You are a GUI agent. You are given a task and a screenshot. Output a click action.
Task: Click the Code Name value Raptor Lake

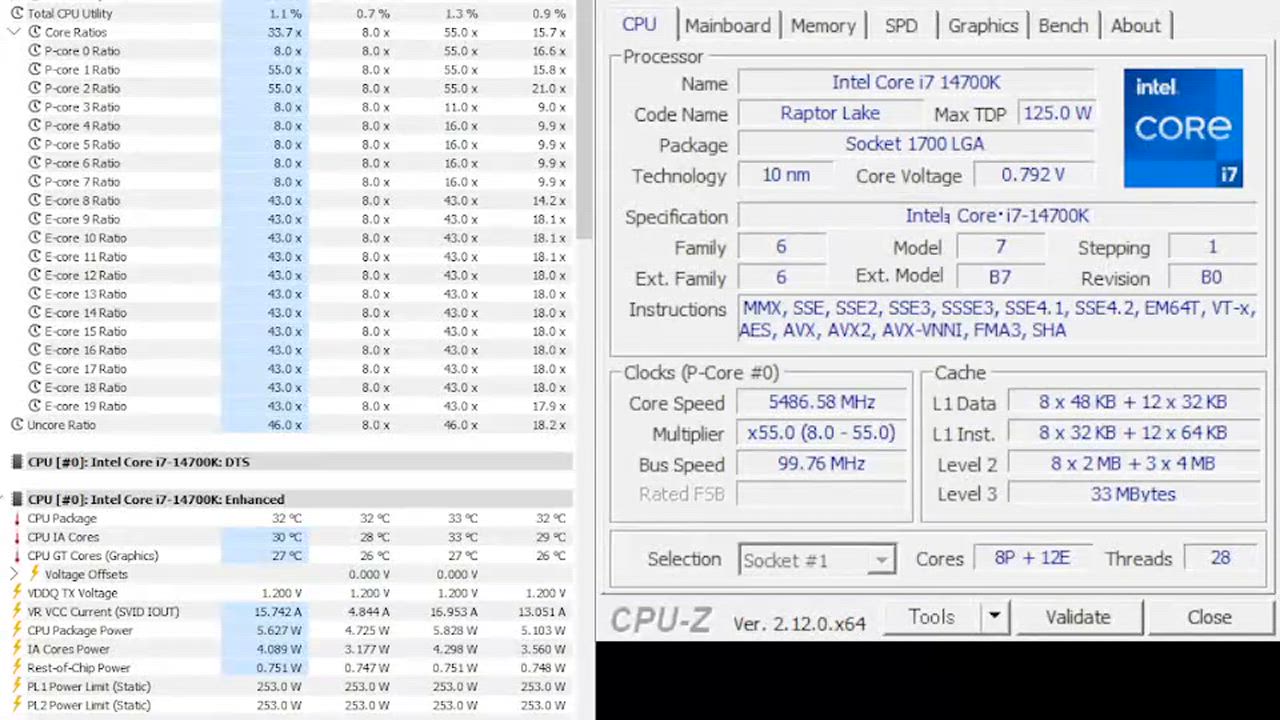[830, 113]
